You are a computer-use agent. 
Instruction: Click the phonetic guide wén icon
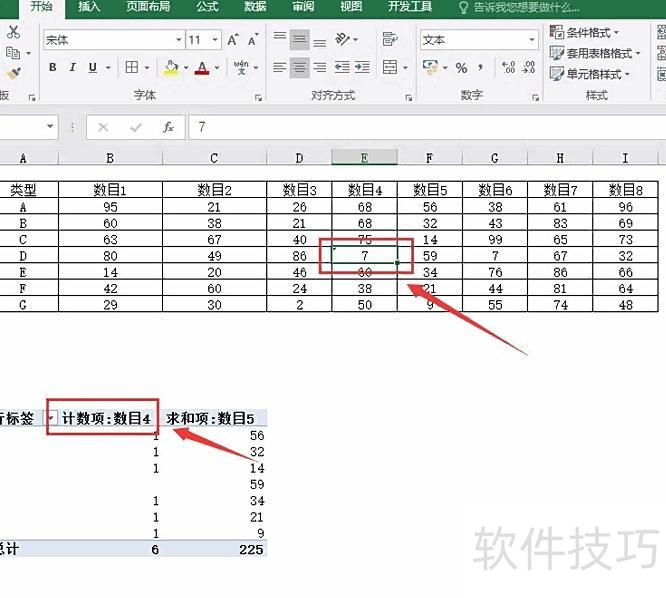(x=241, y=67)
